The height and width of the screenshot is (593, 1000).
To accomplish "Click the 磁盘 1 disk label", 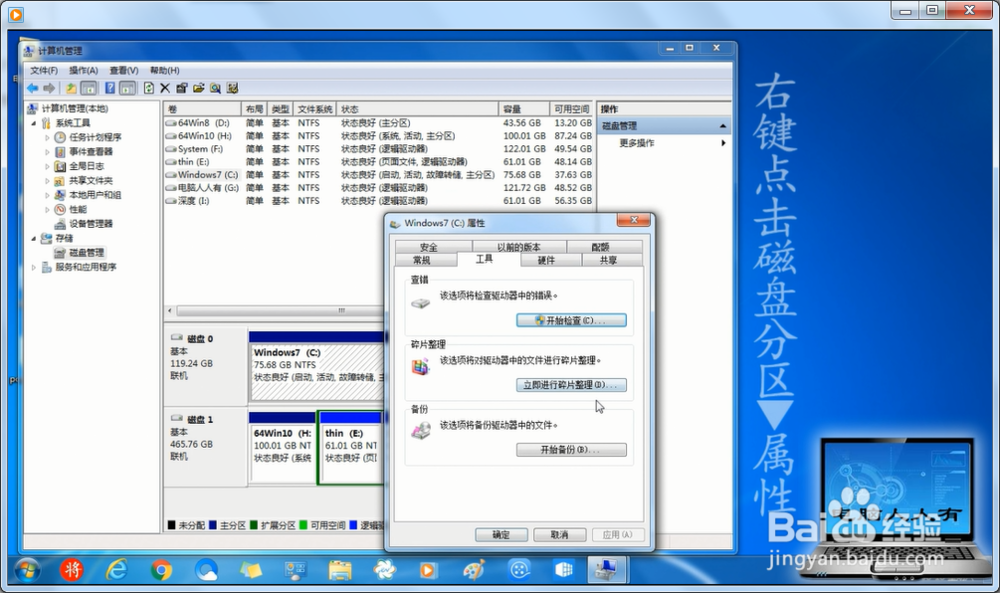I will tap(200, 419).
